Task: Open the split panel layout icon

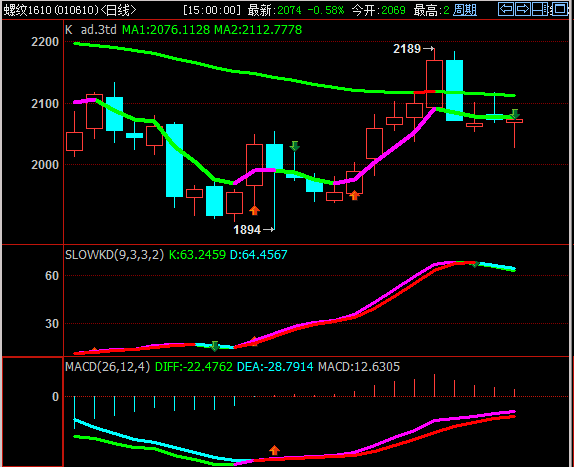Action: [540, 9]
